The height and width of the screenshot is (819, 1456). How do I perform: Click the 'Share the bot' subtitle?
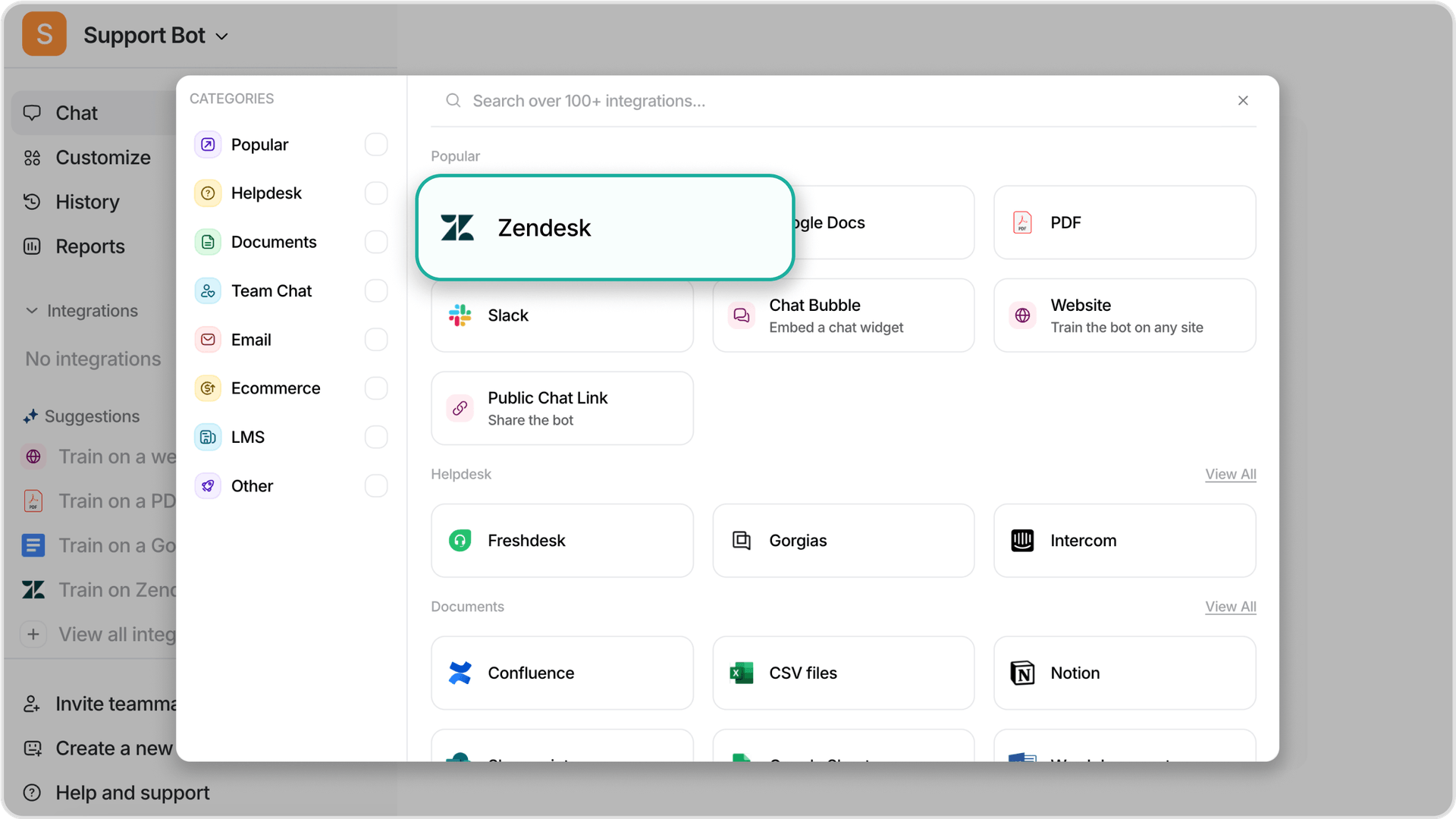tap(530, 420)
